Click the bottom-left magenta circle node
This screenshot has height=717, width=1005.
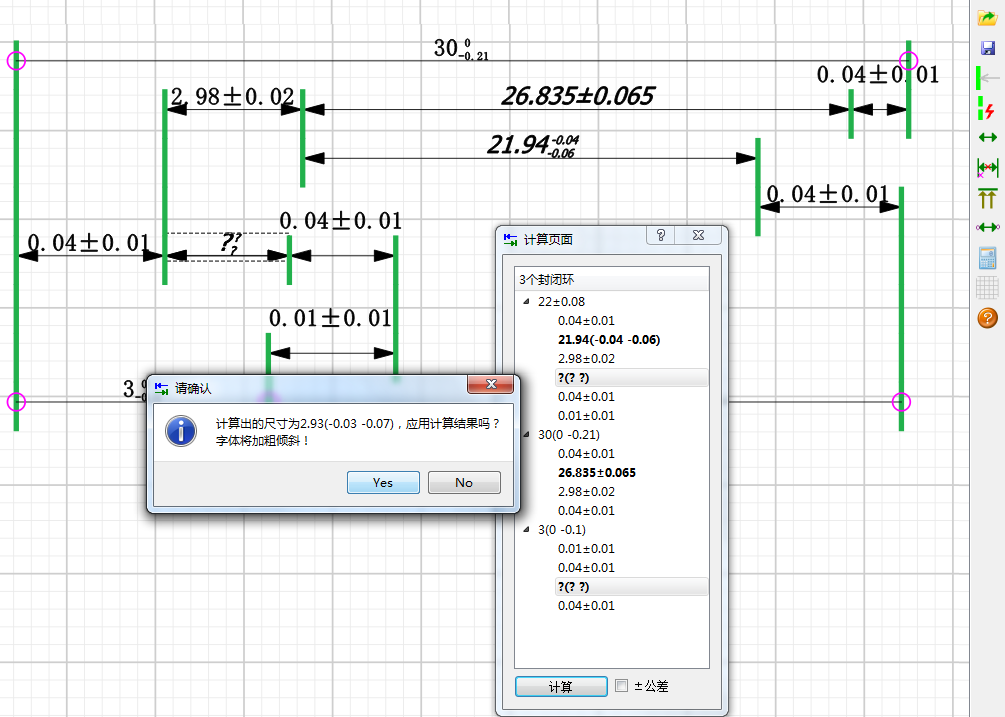click(16, 402)
